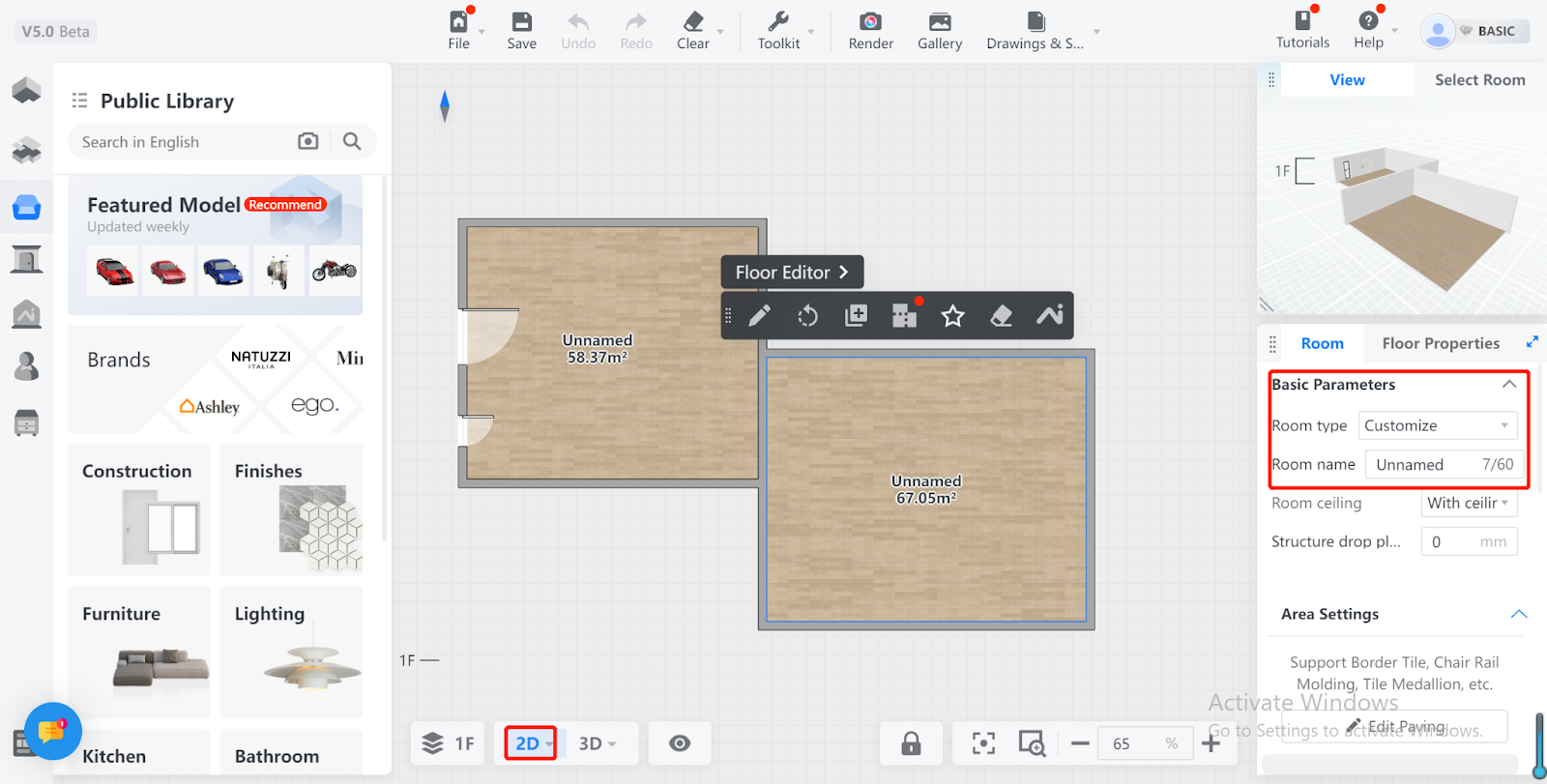Image resolution: width=1547 pixels, height=784 pixels.
Task: Click the pencil edit icon in floor toolbar
Action: click(x=760, y=316)
